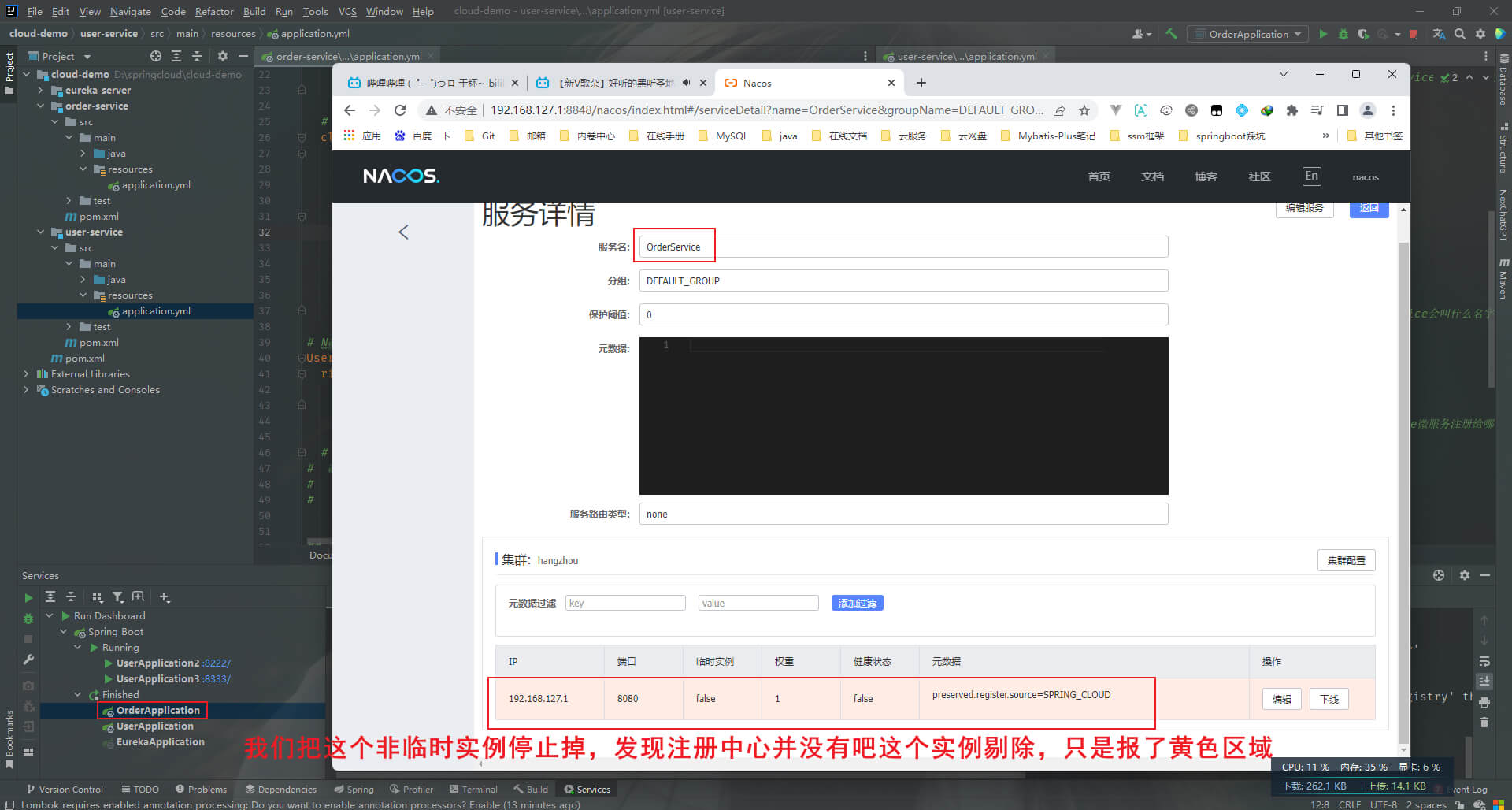Viewport: 1512px width, 810px height.
Task: Switch to the Terminal tool window tab
Action: (473, 789)
